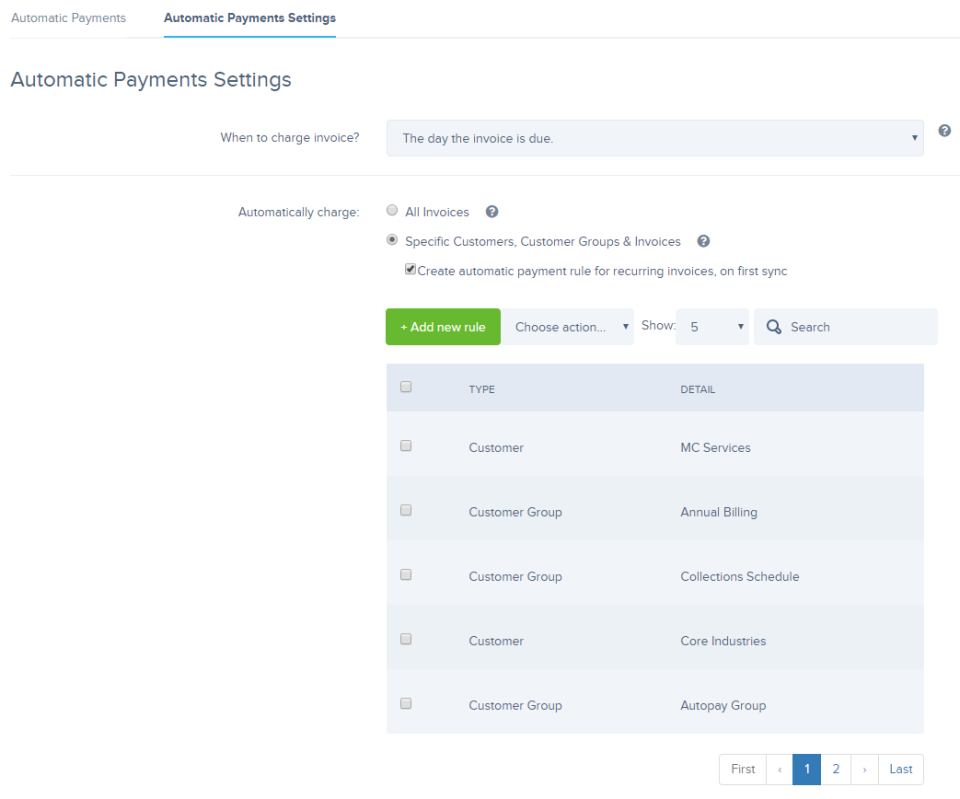Select Specific Customers, Customer Groups & Invoices
The image size is (960, 799).
point(392,240)
